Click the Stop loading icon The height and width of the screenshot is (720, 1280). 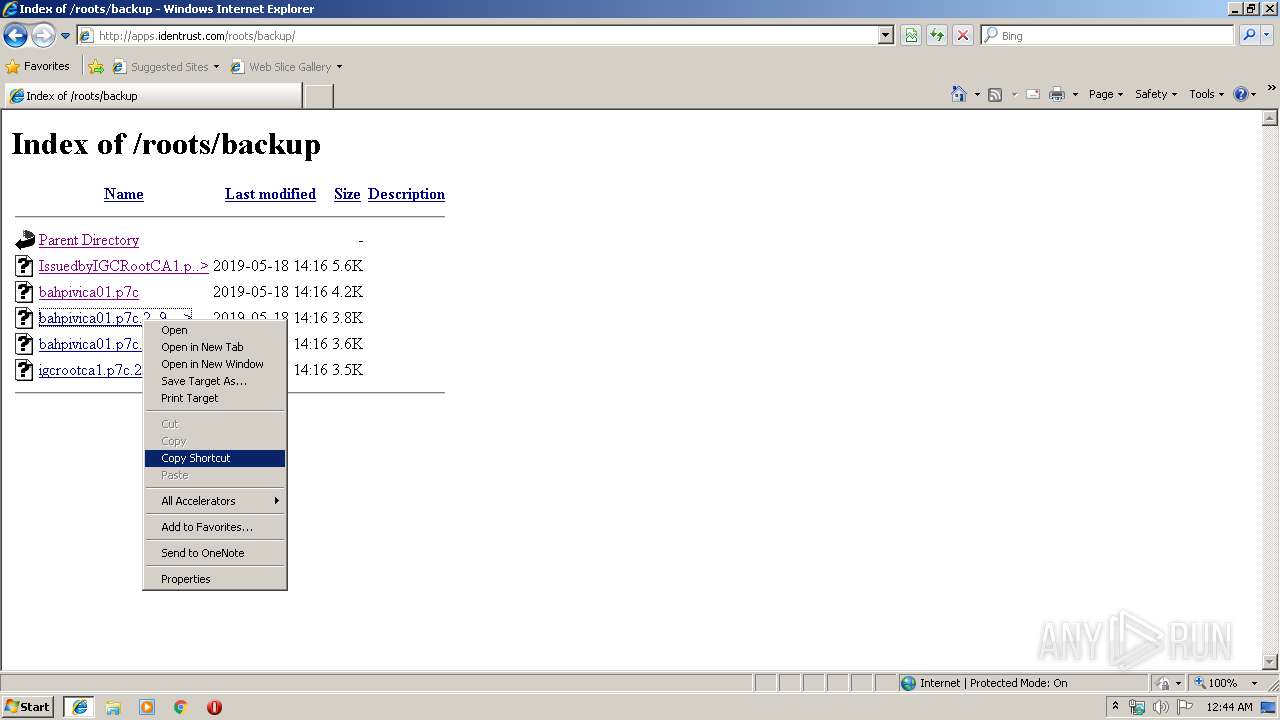click(963, 36)
